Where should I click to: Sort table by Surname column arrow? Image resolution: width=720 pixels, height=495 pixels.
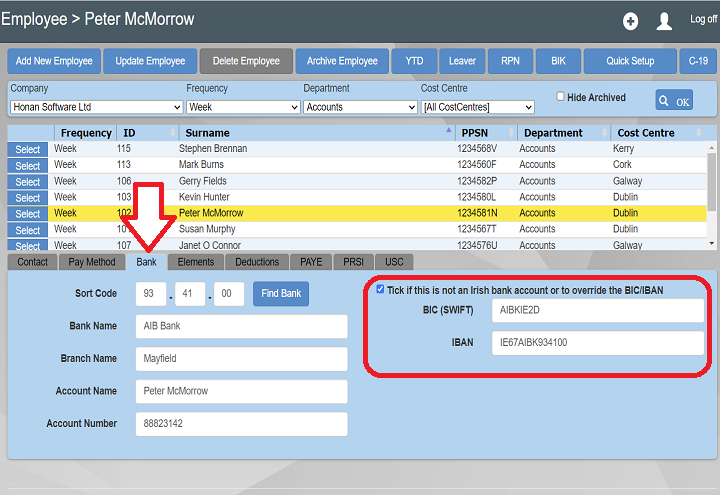pos(448,132)
